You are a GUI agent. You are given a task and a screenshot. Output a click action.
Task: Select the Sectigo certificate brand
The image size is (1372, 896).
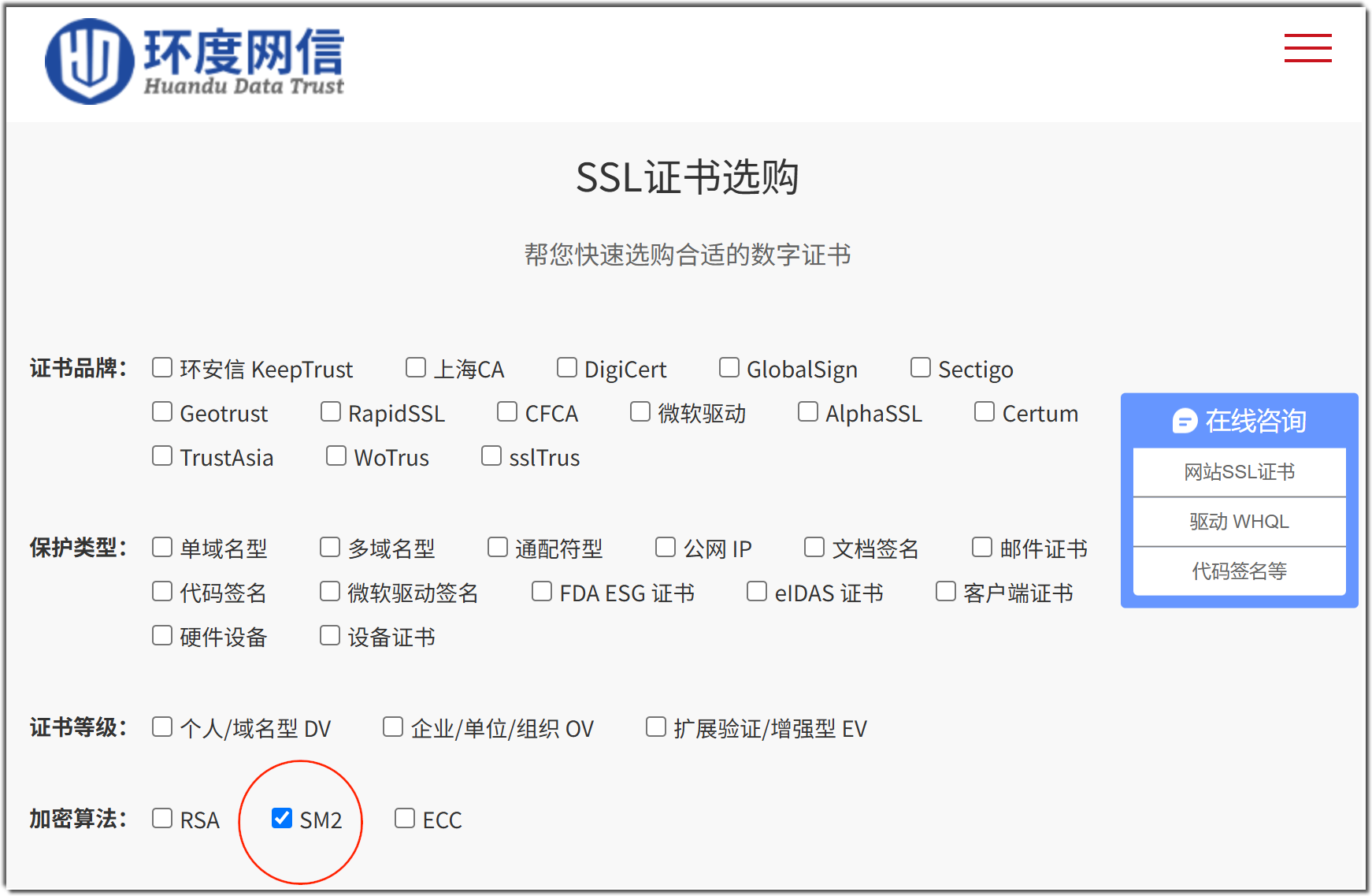point(920,366)
